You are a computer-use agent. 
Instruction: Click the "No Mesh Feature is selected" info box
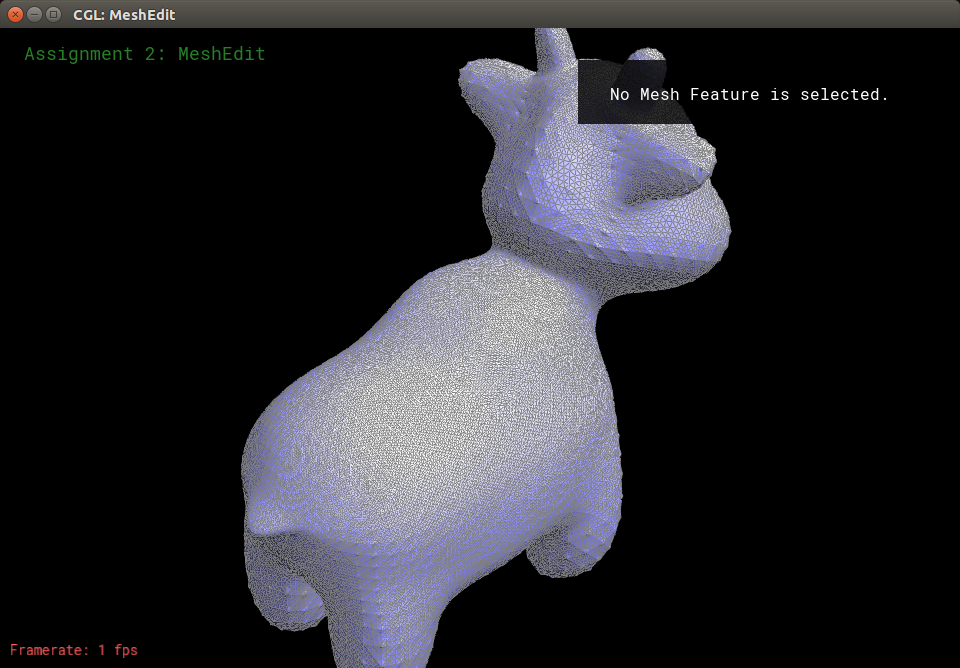tap(748, 95)
